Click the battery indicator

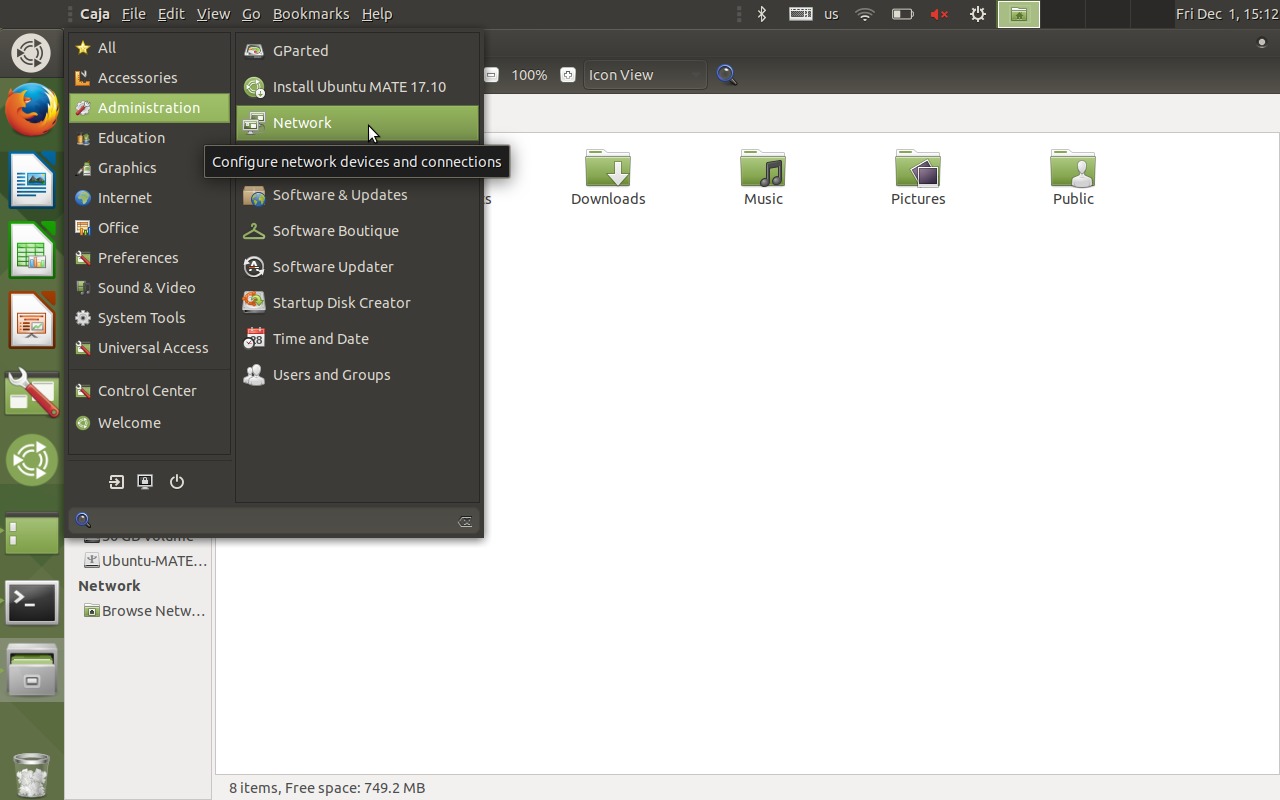pyautogui.click(x=902, y=14)
